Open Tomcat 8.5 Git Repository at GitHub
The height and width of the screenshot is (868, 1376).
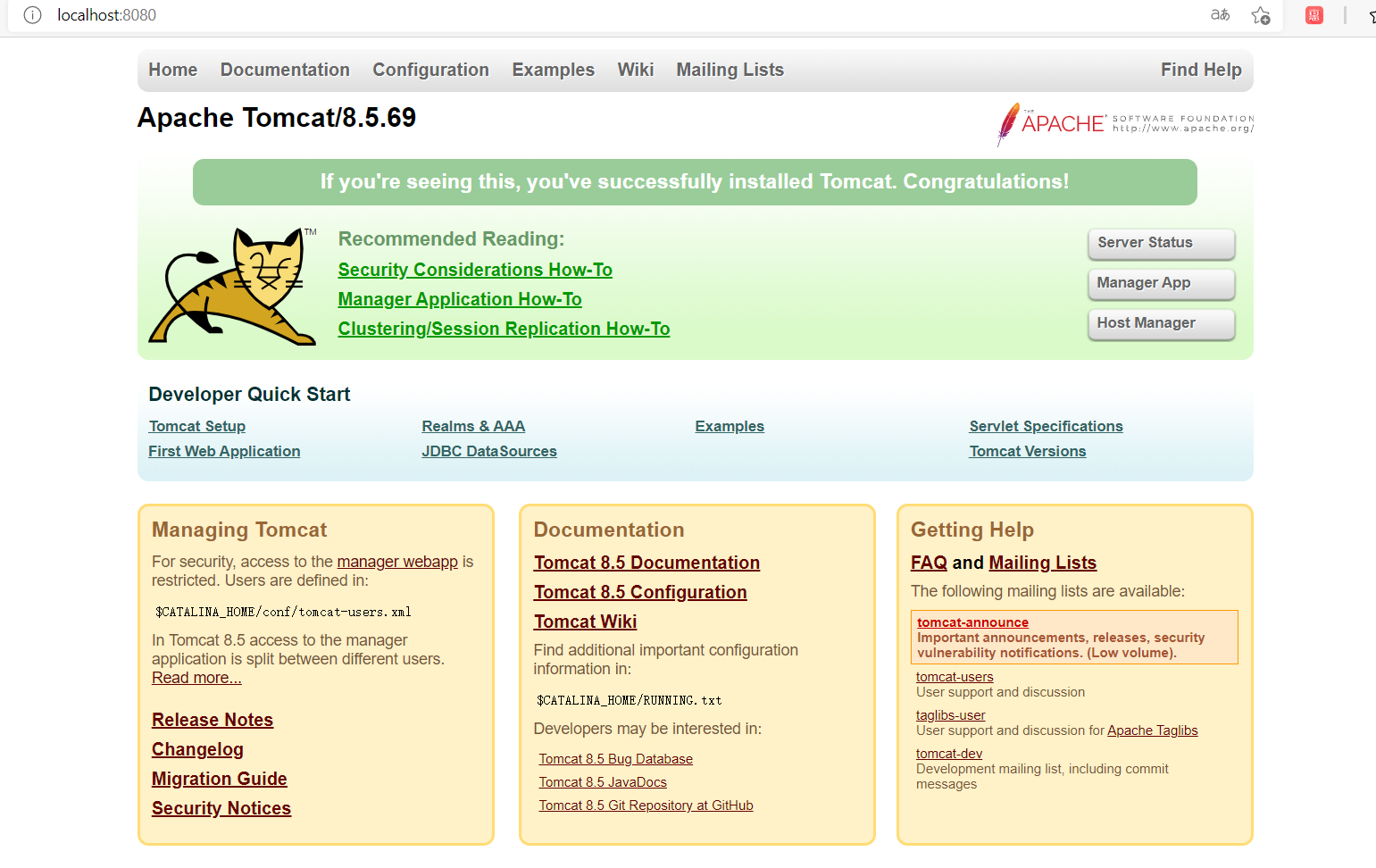646,805
